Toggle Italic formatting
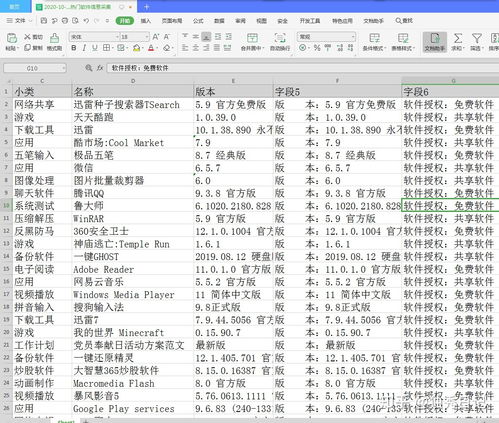Screen dimensions: 499x423 (x=84, y=48)
